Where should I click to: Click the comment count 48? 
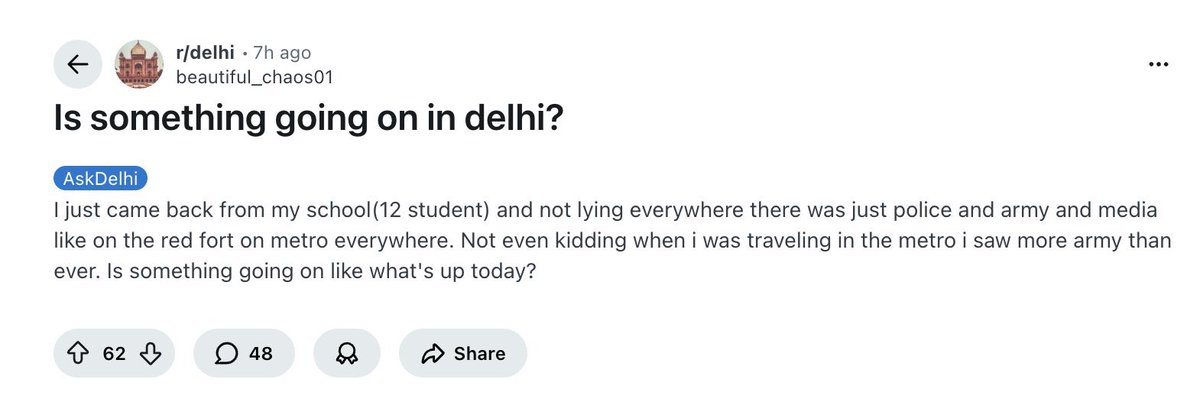(260, 354)
